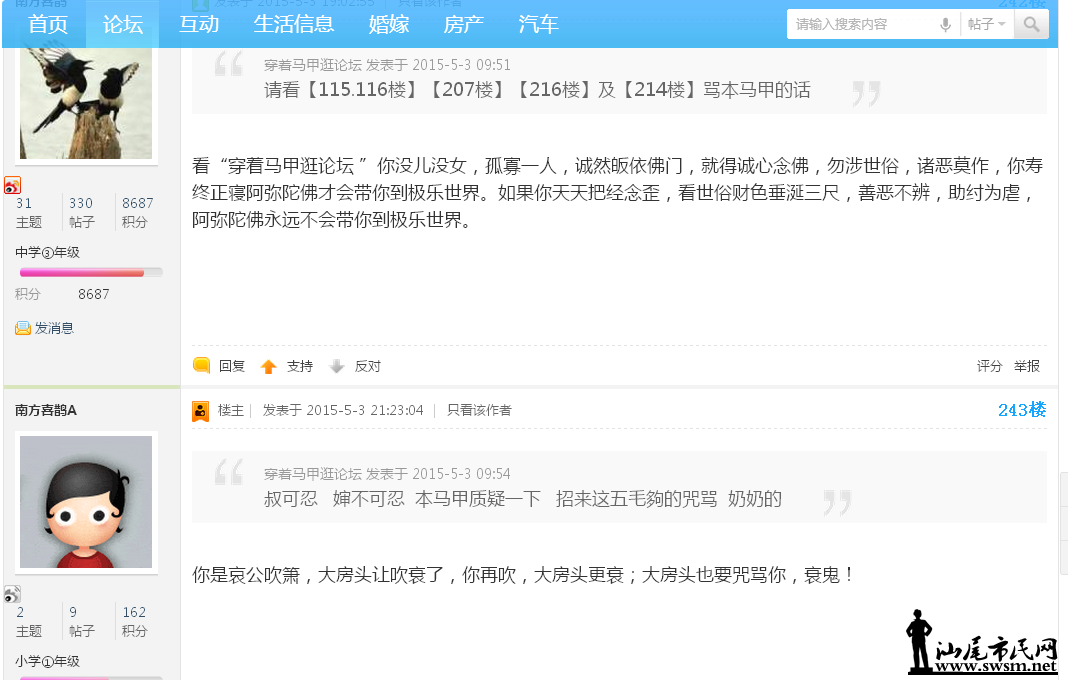Click the orange 楼主 author icon

(200, 411)
